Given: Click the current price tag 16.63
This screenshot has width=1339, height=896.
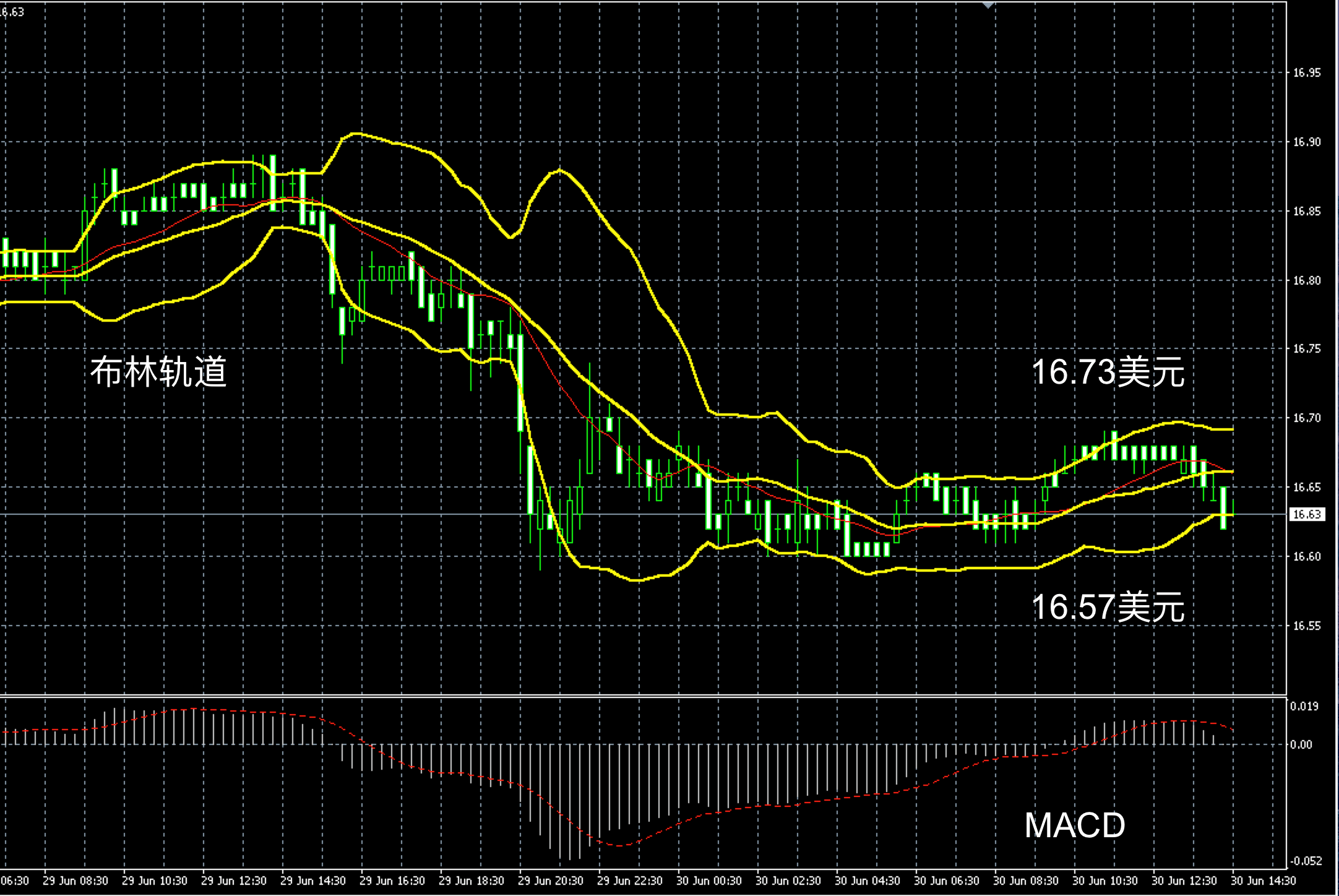Looking at the screenshot, I should coord(1307,514).
